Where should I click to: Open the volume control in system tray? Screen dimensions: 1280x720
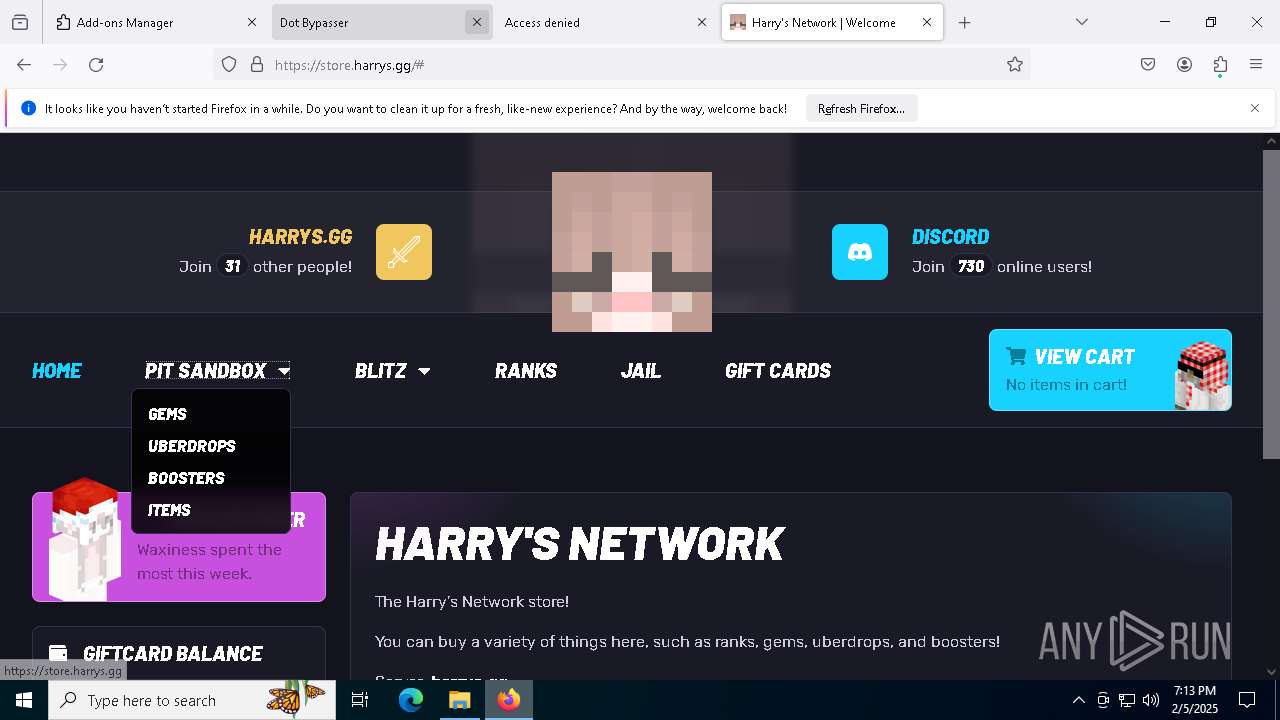tap(1151, 700)
